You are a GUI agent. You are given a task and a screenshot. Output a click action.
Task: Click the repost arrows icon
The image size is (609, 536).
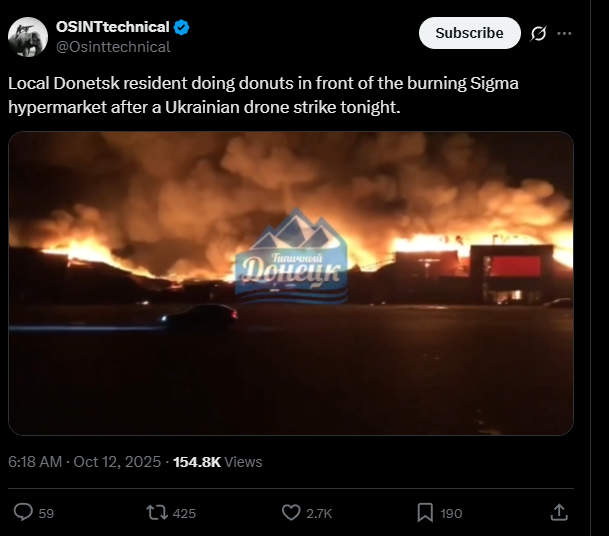pyautogui.click(x=157, y=513)
